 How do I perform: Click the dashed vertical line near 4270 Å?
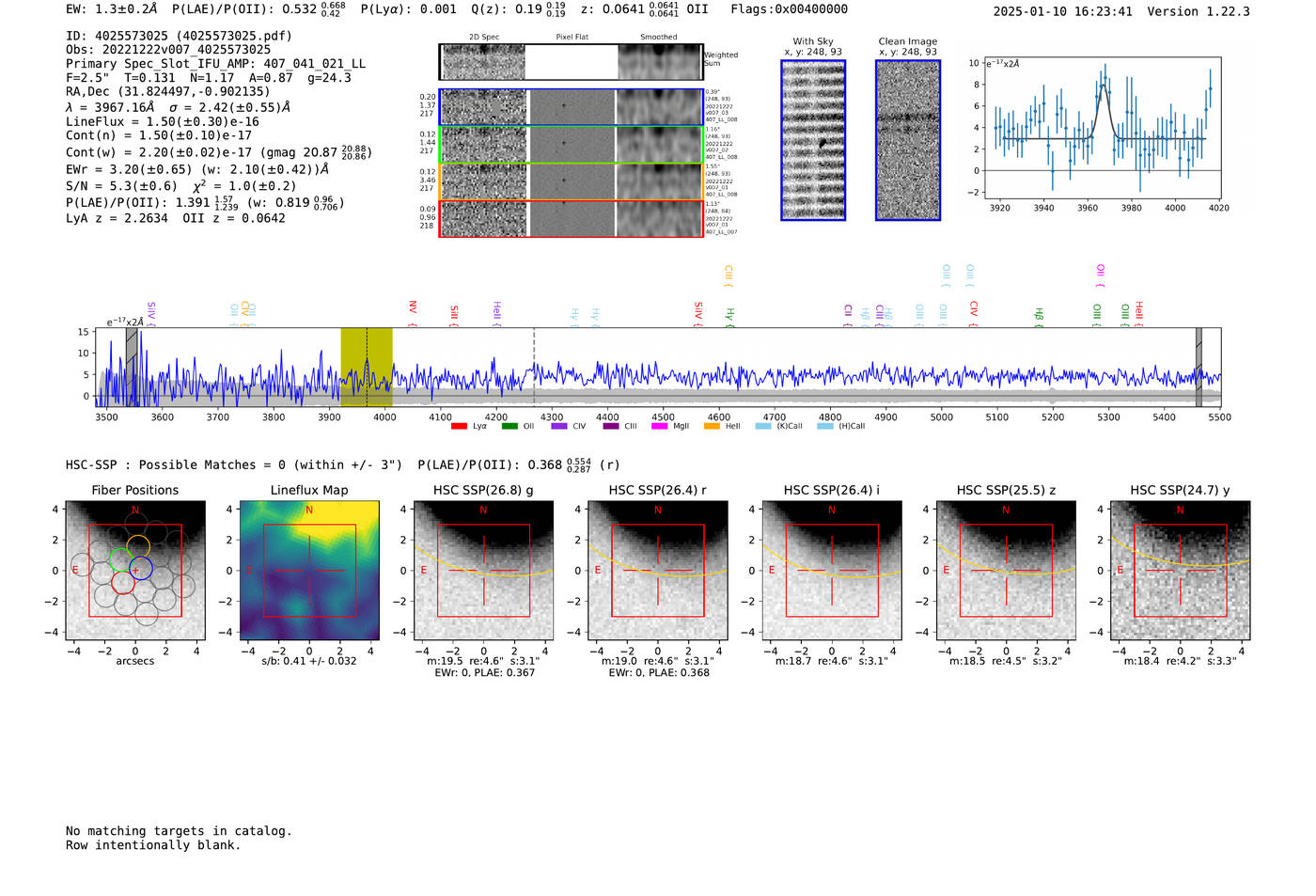pos(534,368)
